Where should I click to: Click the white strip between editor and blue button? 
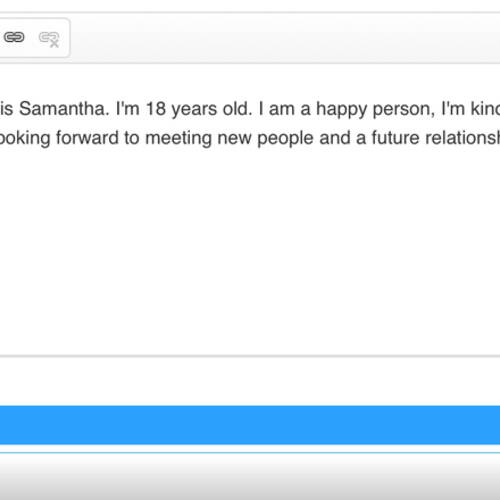[x=250, y=381]
